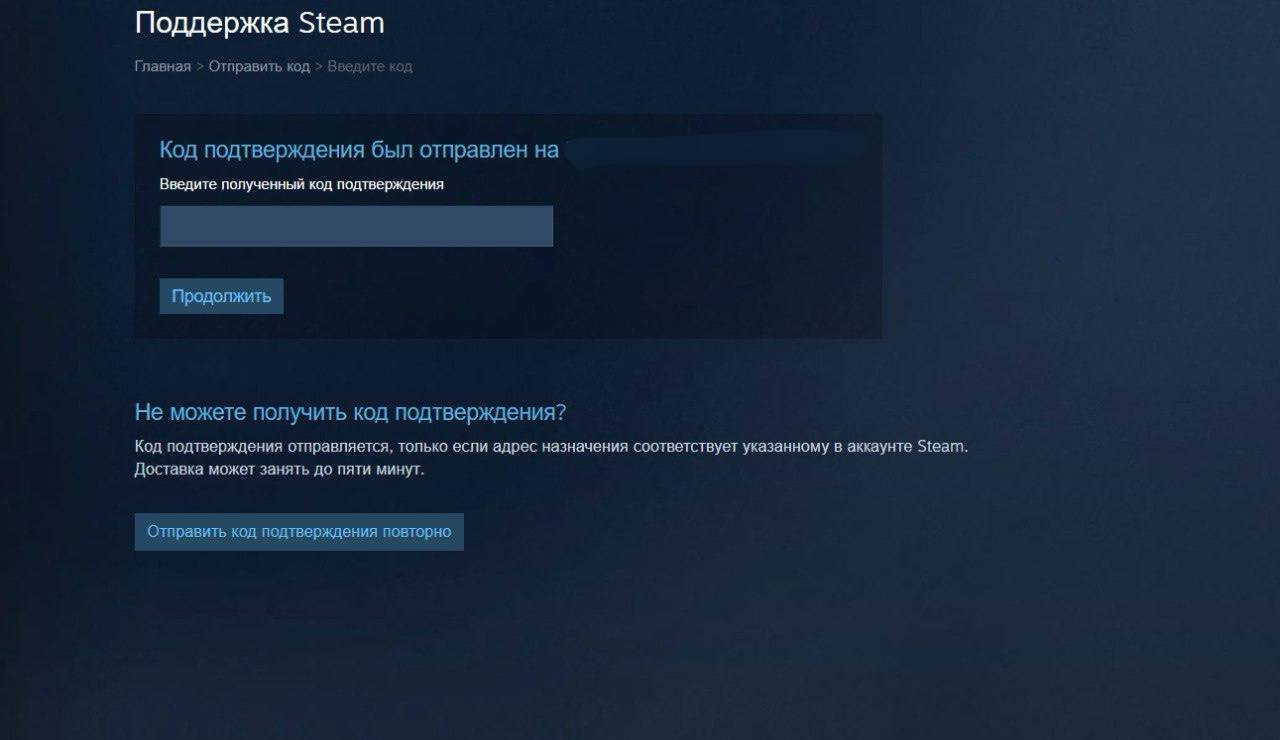Click the arrow separator after Главная

[x=200, y=66]
